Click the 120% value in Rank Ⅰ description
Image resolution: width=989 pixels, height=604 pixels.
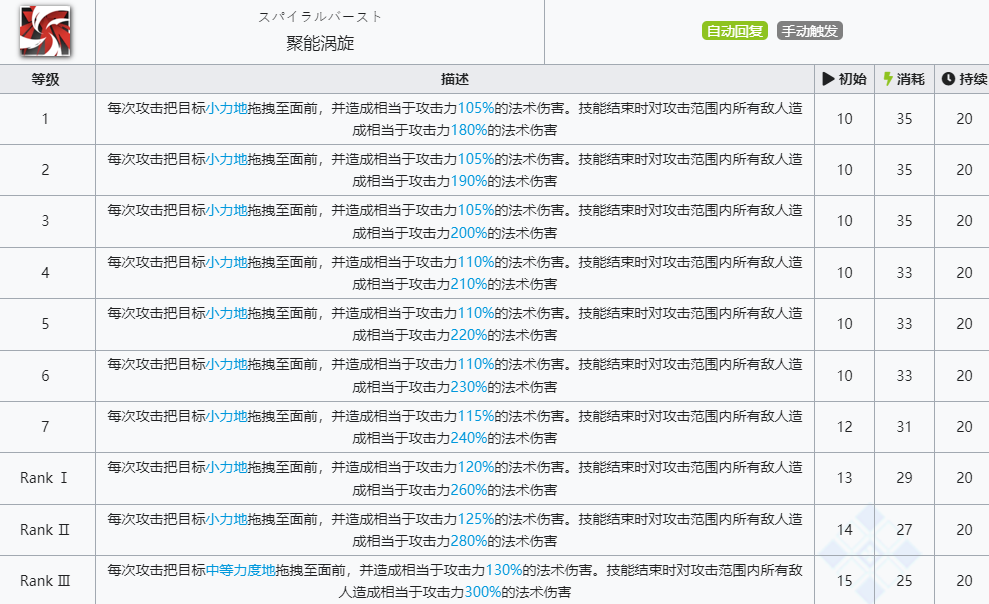pos(476,467)
